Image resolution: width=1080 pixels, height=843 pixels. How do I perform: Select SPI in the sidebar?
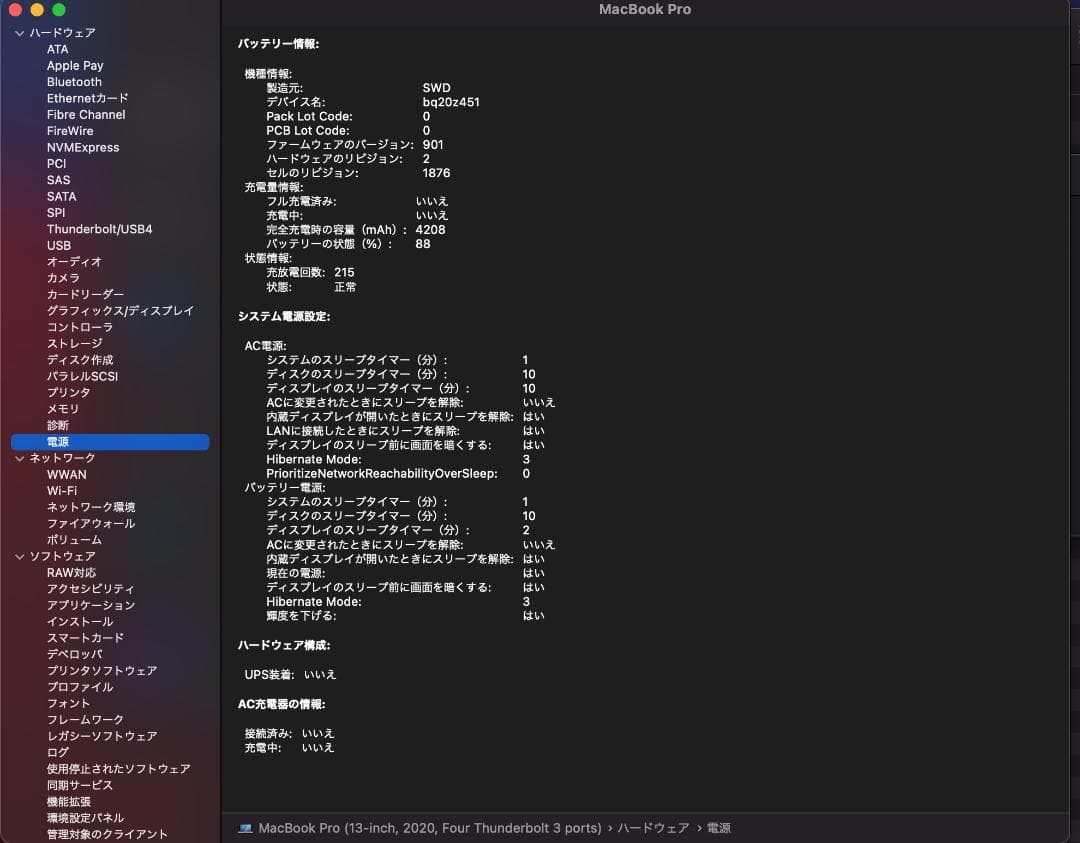coord(56,213)
